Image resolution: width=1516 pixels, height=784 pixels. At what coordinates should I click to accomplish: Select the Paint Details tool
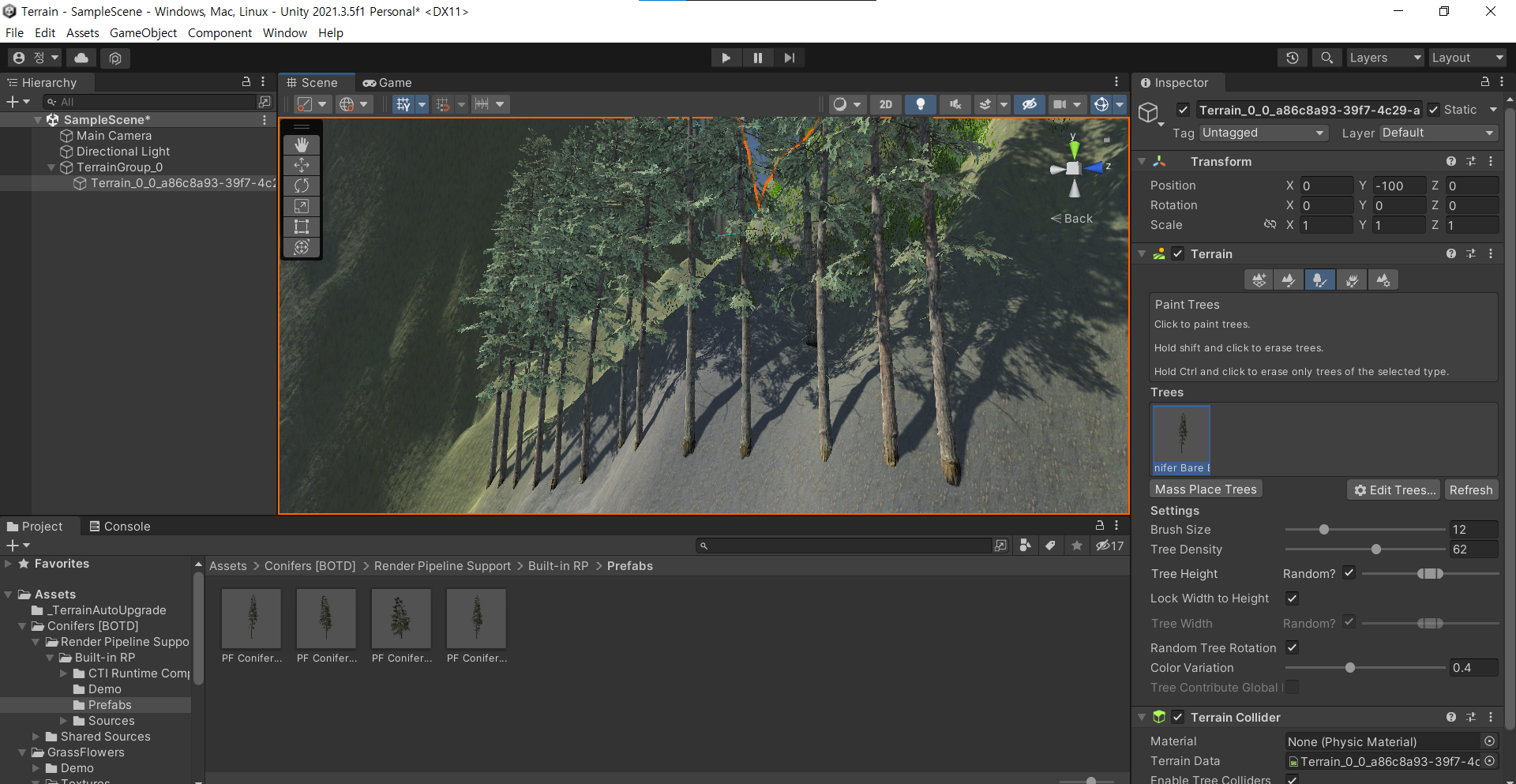pos(1352,279)
